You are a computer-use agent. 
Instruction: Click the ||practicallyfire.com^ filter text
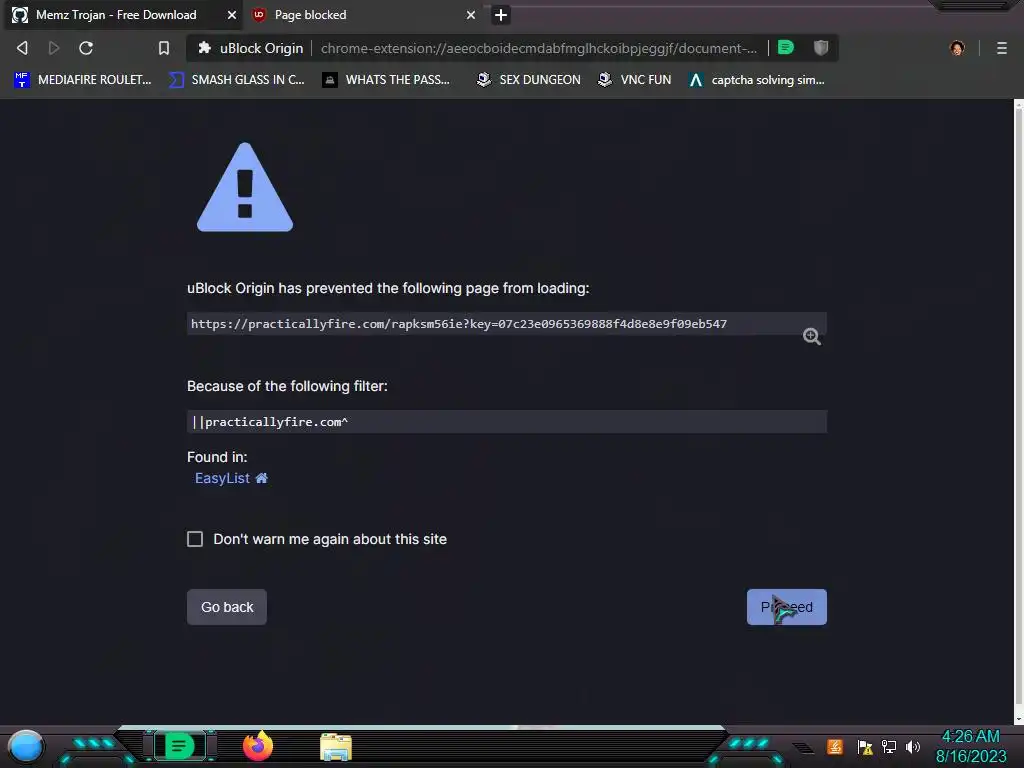coord(270,422)
